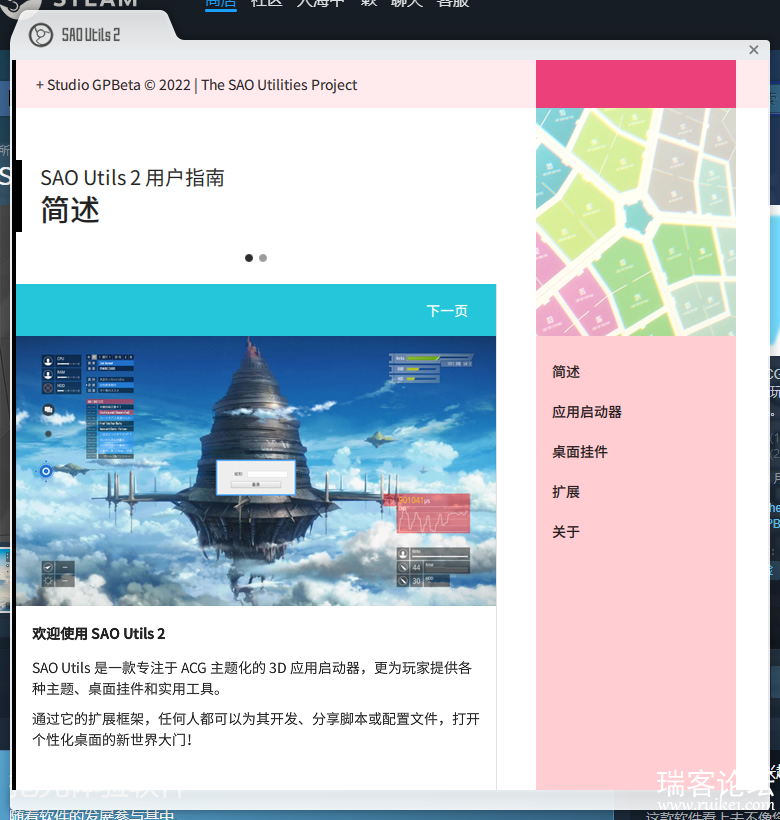
Task: Go to the next page with 下一页
Action: pos(447,311)
